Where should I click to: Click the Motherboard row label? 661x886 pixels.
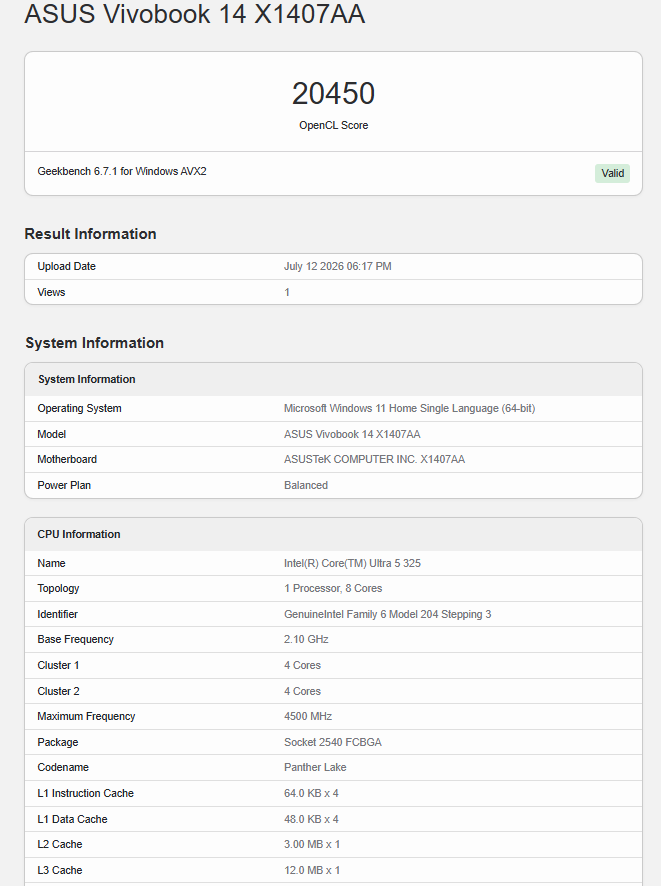click(x=67, y=459)
